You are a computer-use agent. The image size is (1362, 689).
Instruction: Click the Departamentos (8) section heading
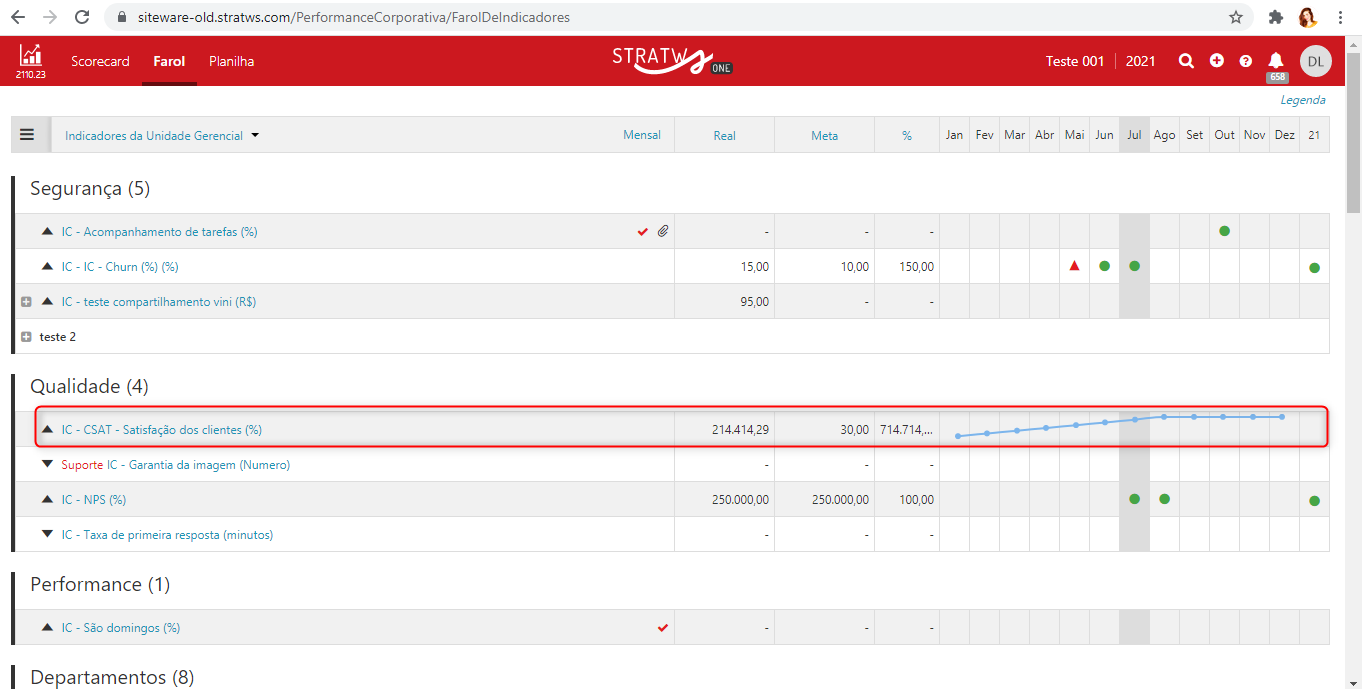(x=112, y=677)
